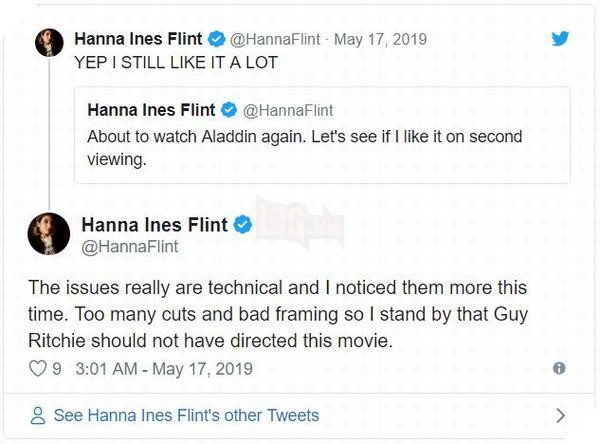Click the May 17, 2019 date link
Screen dimensions: 600x444
pos(379,40)
